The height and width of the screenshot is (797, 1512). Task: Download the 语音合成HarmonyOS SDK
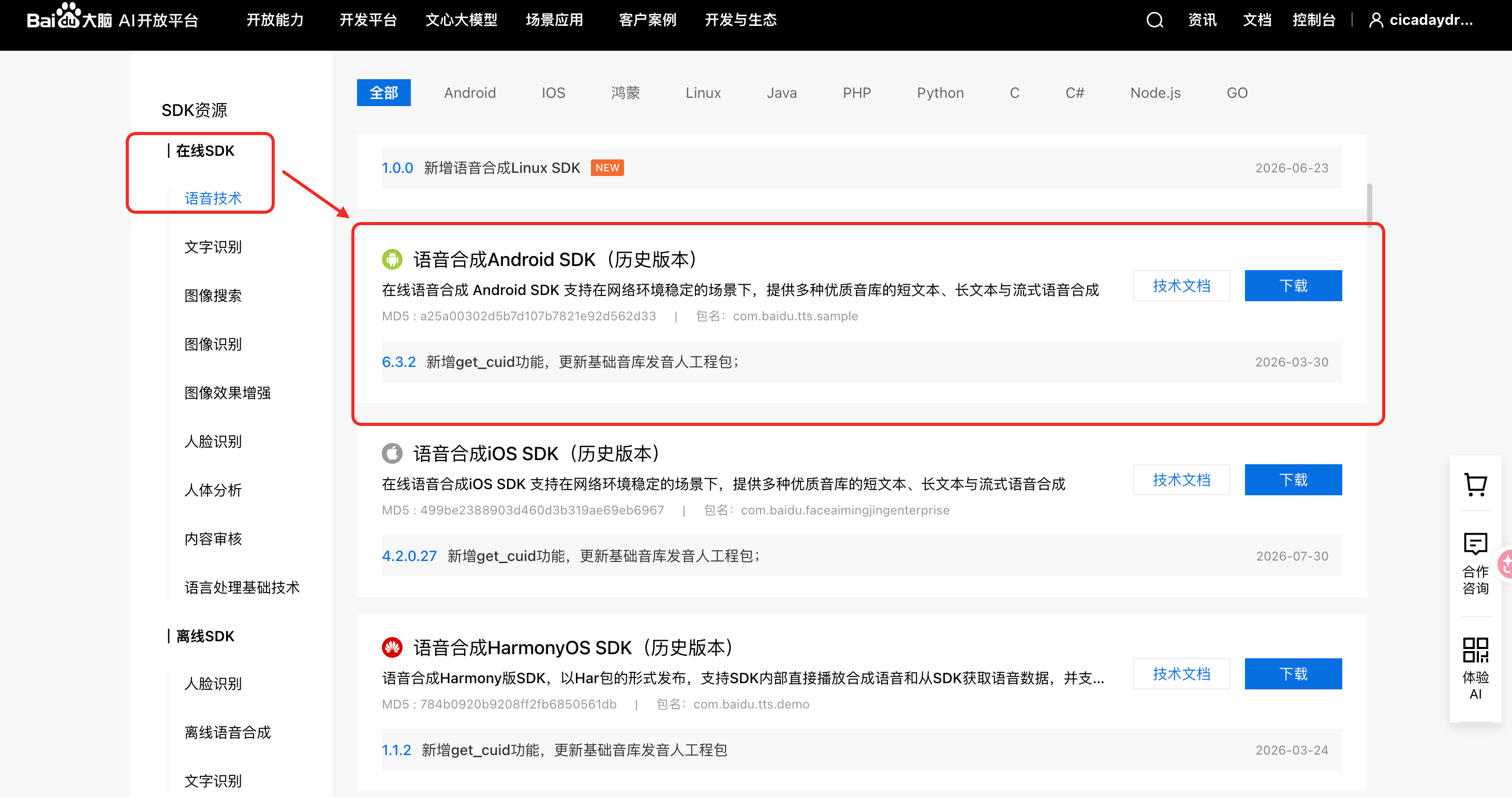[x=1293, y=674]
